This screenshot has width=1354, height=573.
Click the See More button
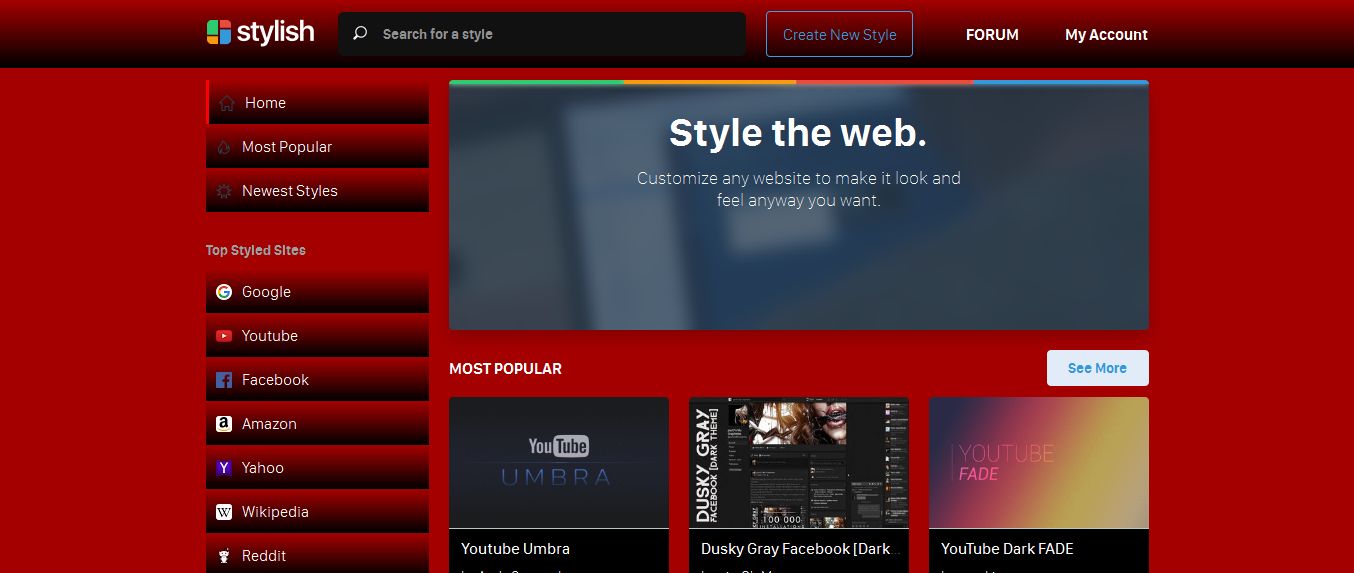[x=1097, y=368]
